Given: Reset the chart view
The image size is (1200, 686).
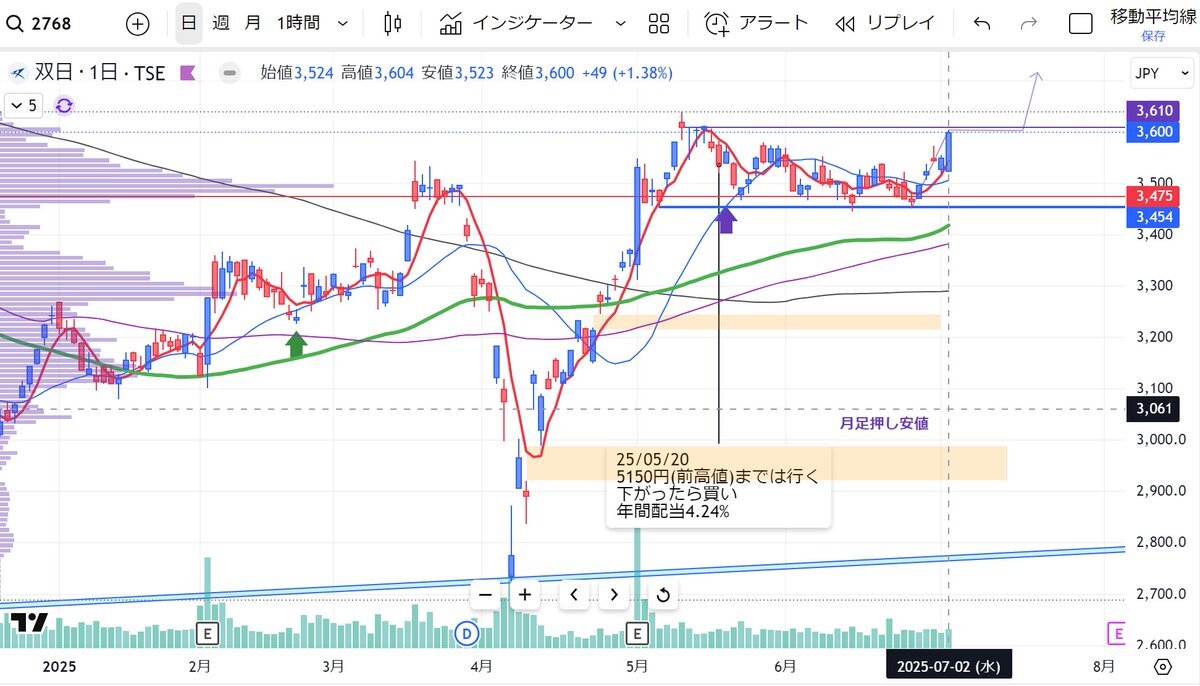Looking at the screenshot, I should point(663,595).
